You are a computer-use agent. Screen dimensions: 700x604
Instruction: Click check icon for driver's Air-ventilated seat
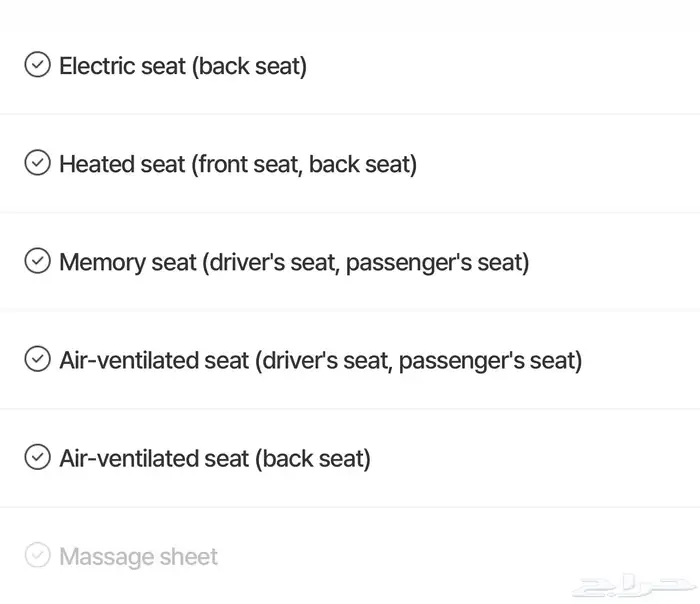pyautogui.click(x=38, y=359)
